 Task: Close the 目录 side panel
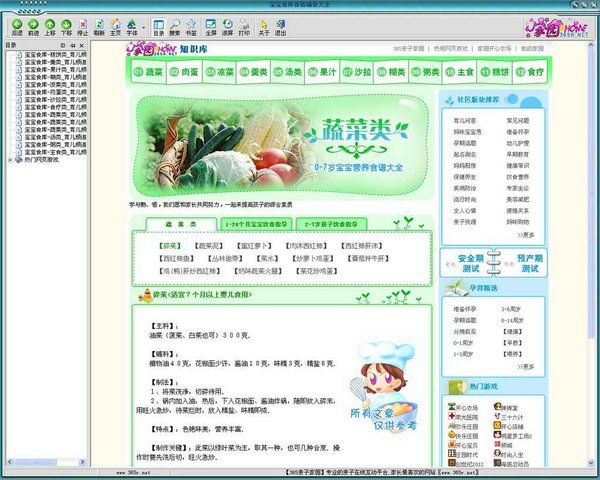tap(81, 46)
